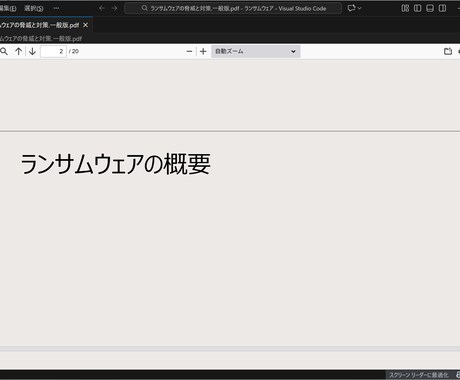Screen dimensions: 460x380
Task: Toggle the secondary sidebar layout icon
Action: (442, 8)
